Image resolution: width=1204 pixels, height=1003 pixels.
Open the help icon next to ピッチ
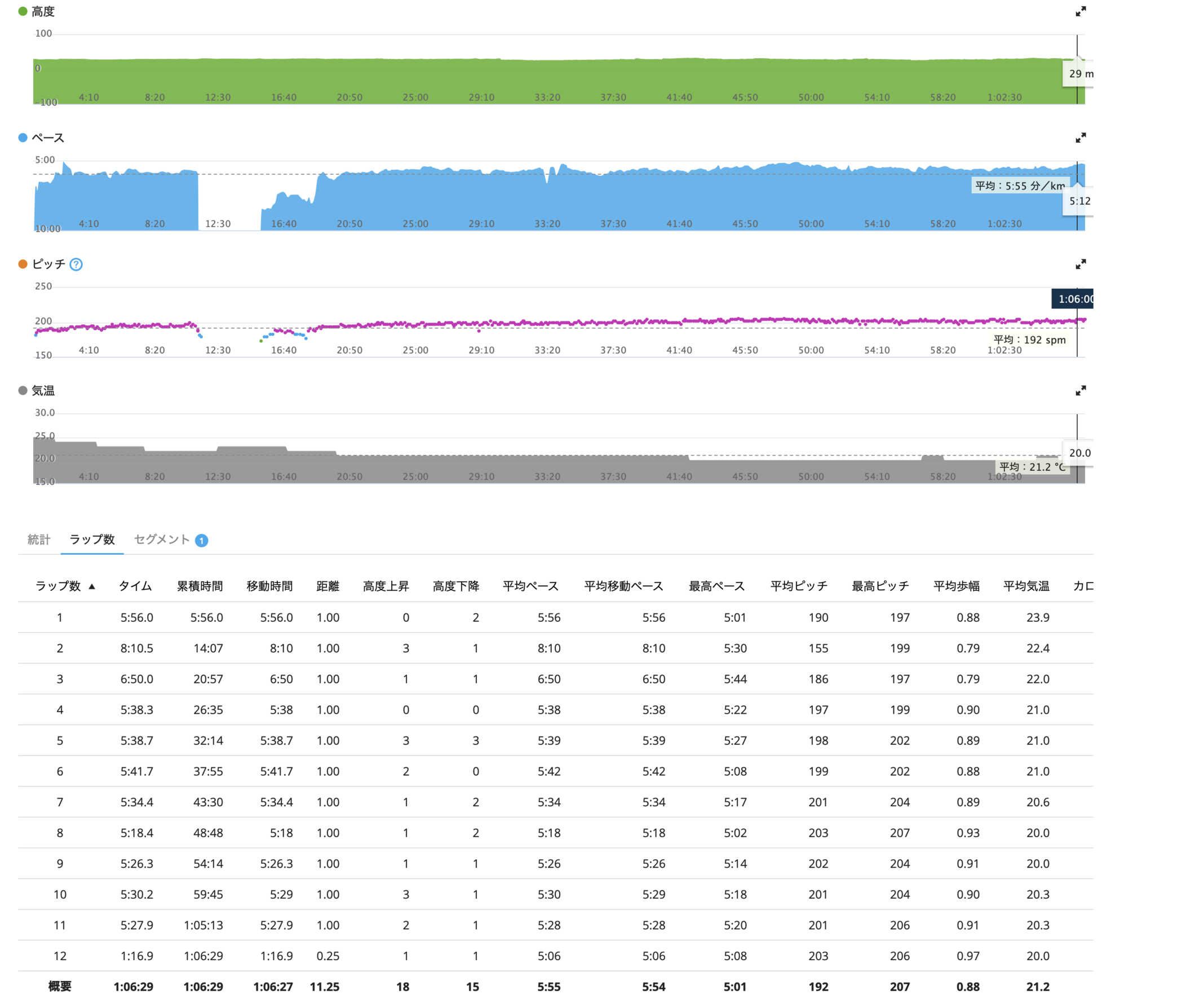[76, 264]
